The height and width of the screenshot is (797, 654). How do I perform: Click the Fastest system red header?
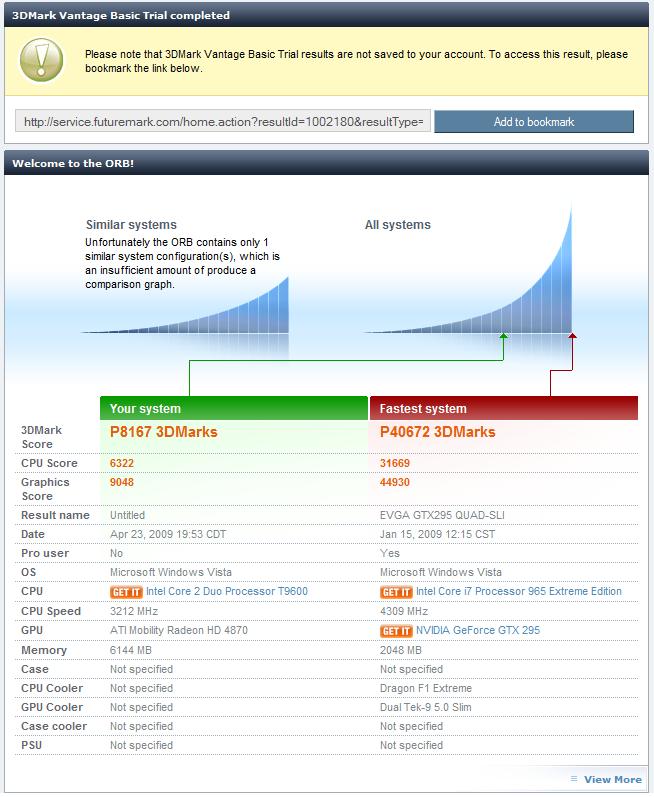click(504, 409)
